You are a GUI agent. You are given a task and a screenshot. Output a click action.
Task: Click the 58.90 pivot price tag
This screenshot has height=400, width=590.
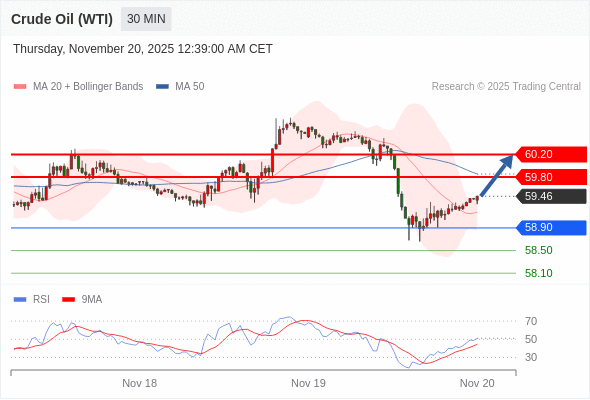[x=551, y=228]
